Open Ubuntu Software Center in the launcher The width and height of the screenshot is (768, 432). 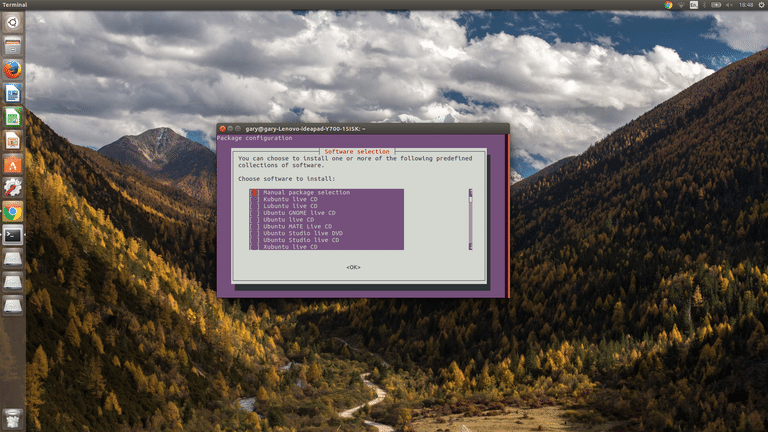(x=12, y=164)
